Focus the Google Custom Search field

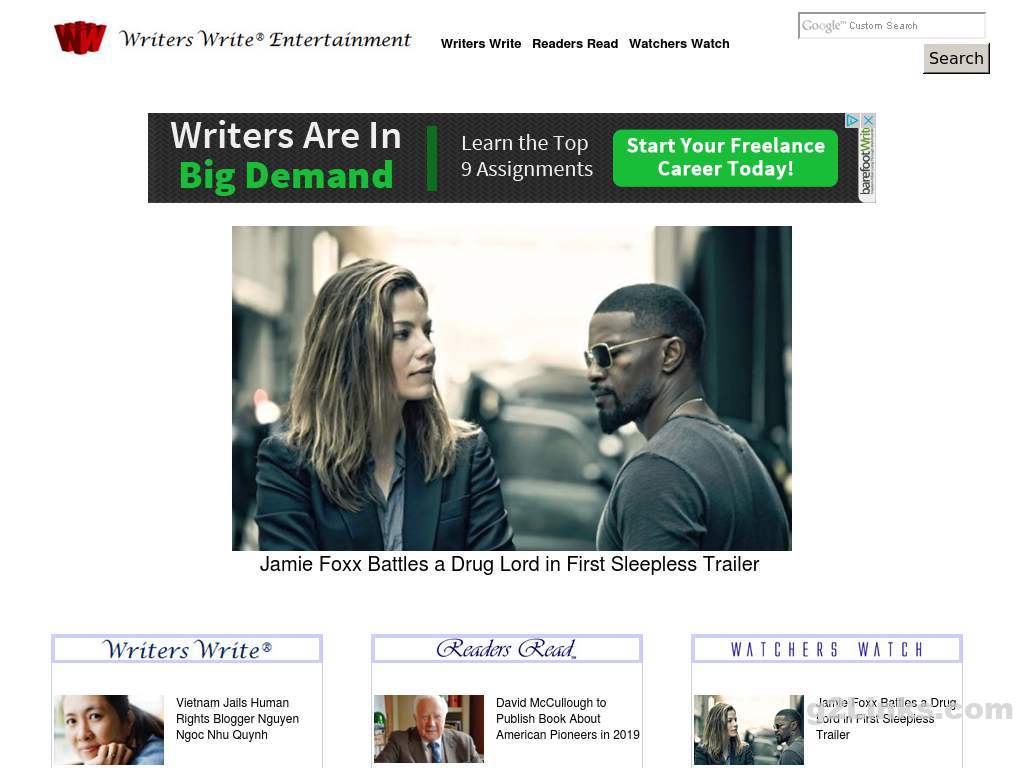pyautogui.click(x=891, y=25)
